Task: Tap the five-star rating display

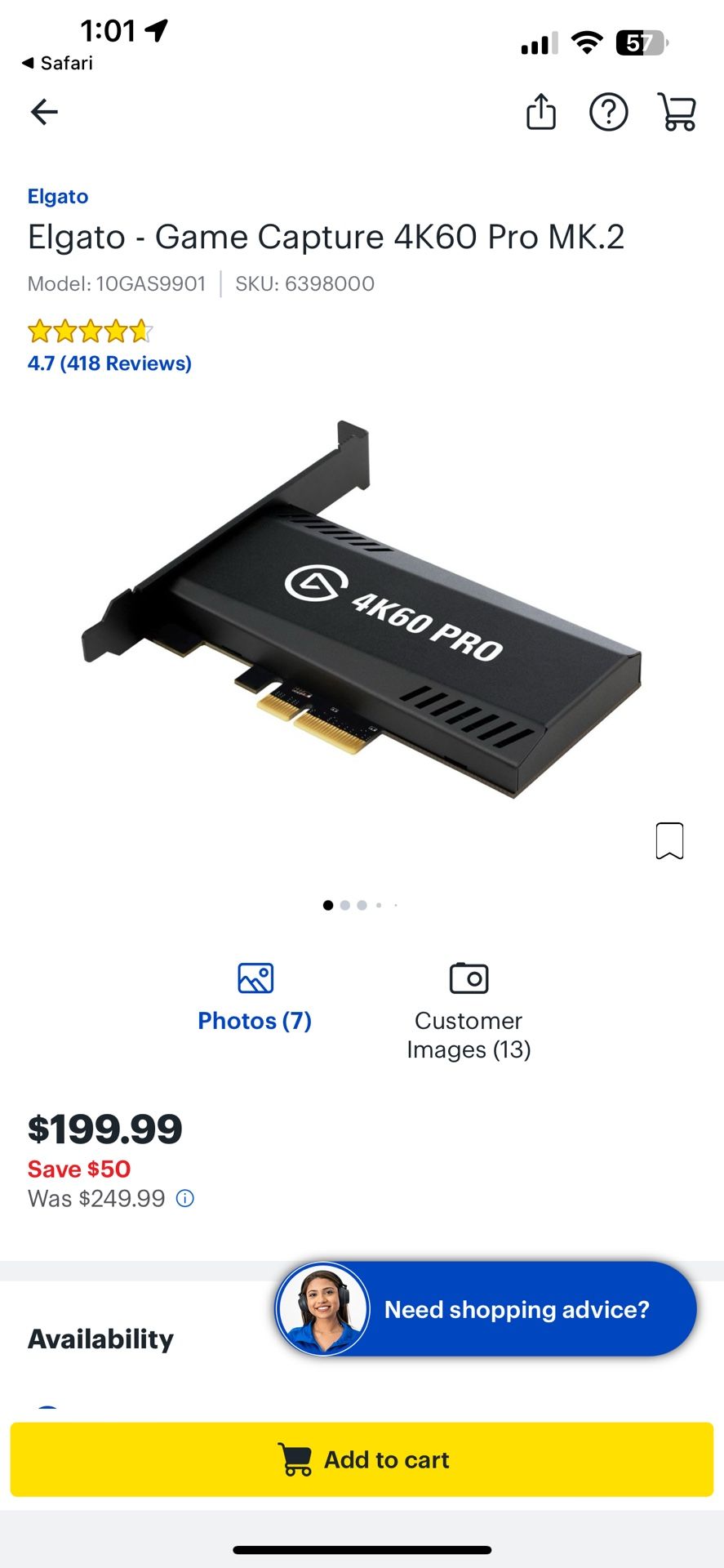Action: pyautogui.click(x=90, y=332)
